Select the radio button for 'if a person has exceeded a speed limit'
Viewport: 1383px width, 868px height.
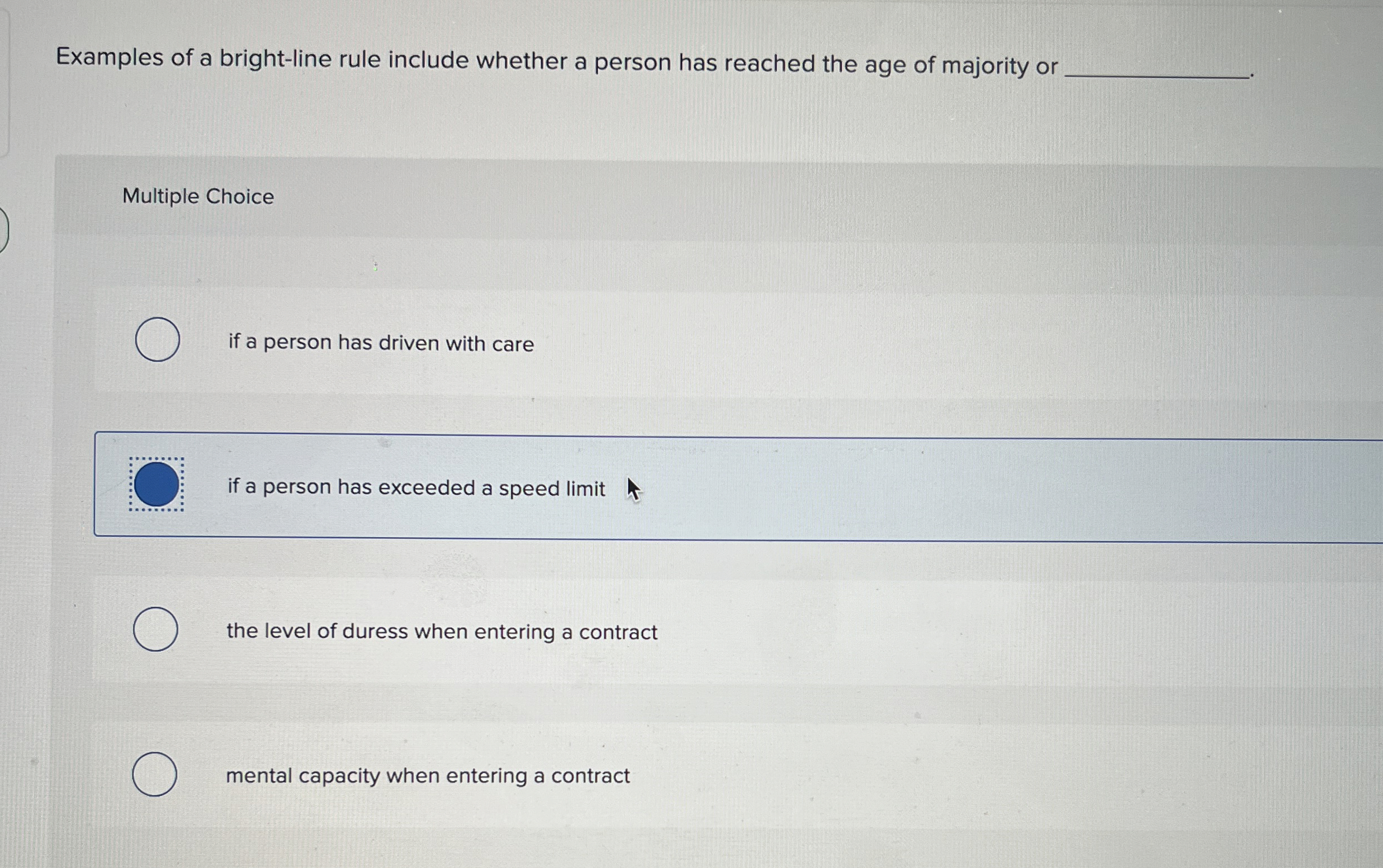coord(156,486)
